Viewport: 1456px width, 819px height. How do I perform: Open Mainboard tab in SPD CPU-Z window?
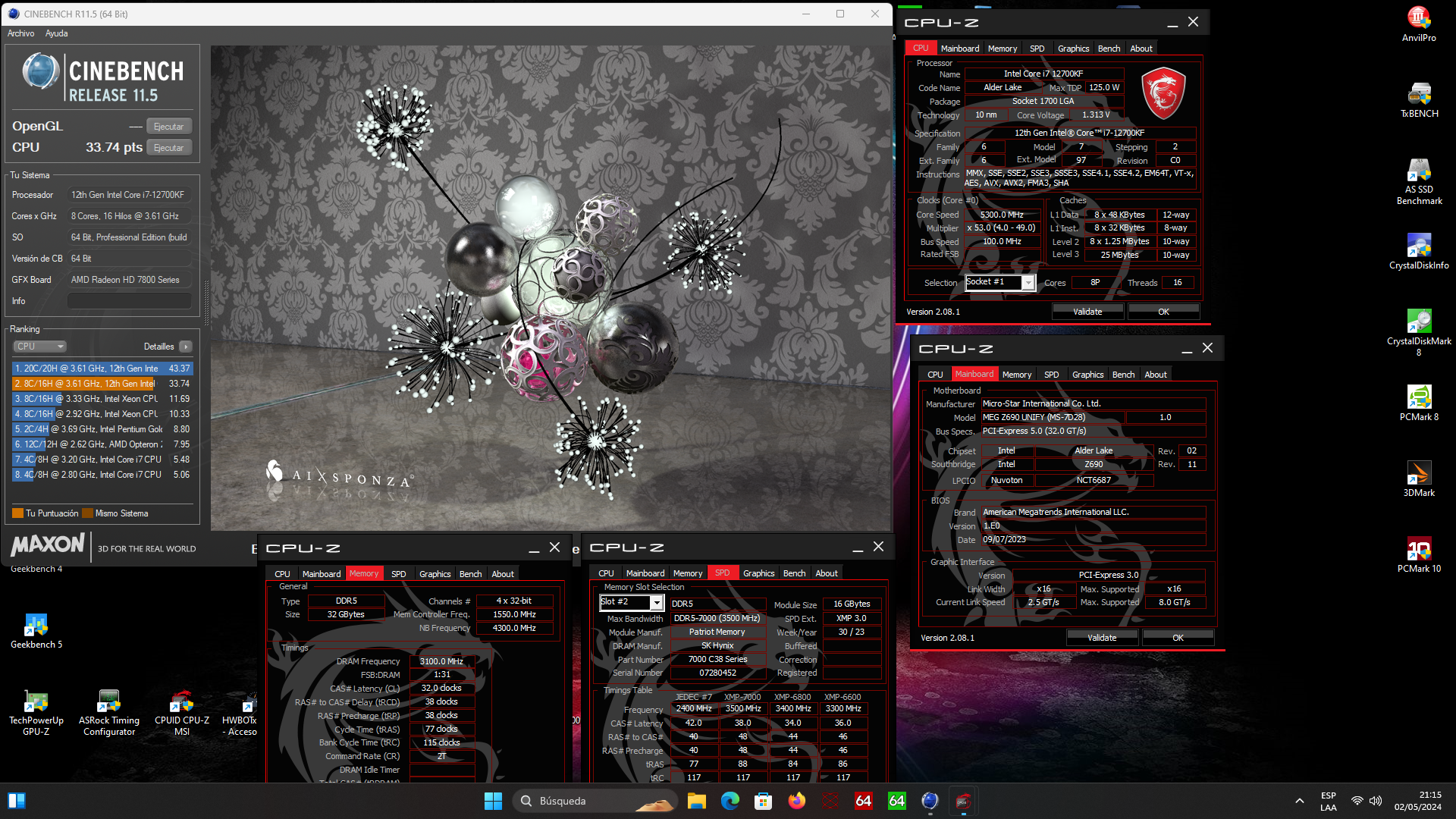coord(645,573)
